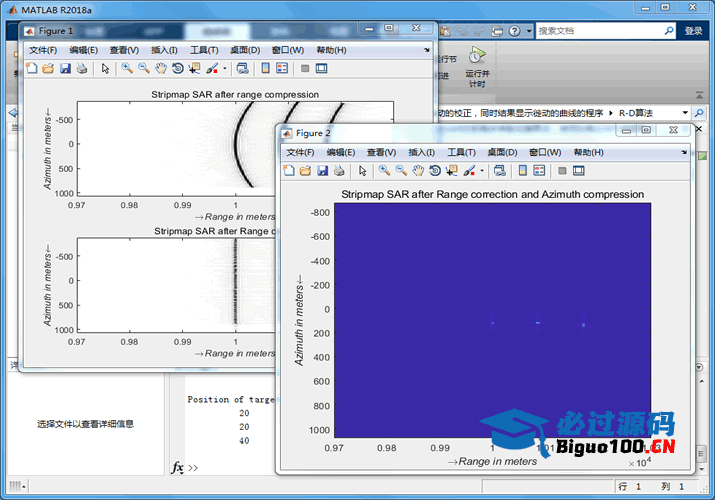Insert Colorbar in Figure 1

pos(265,68)
